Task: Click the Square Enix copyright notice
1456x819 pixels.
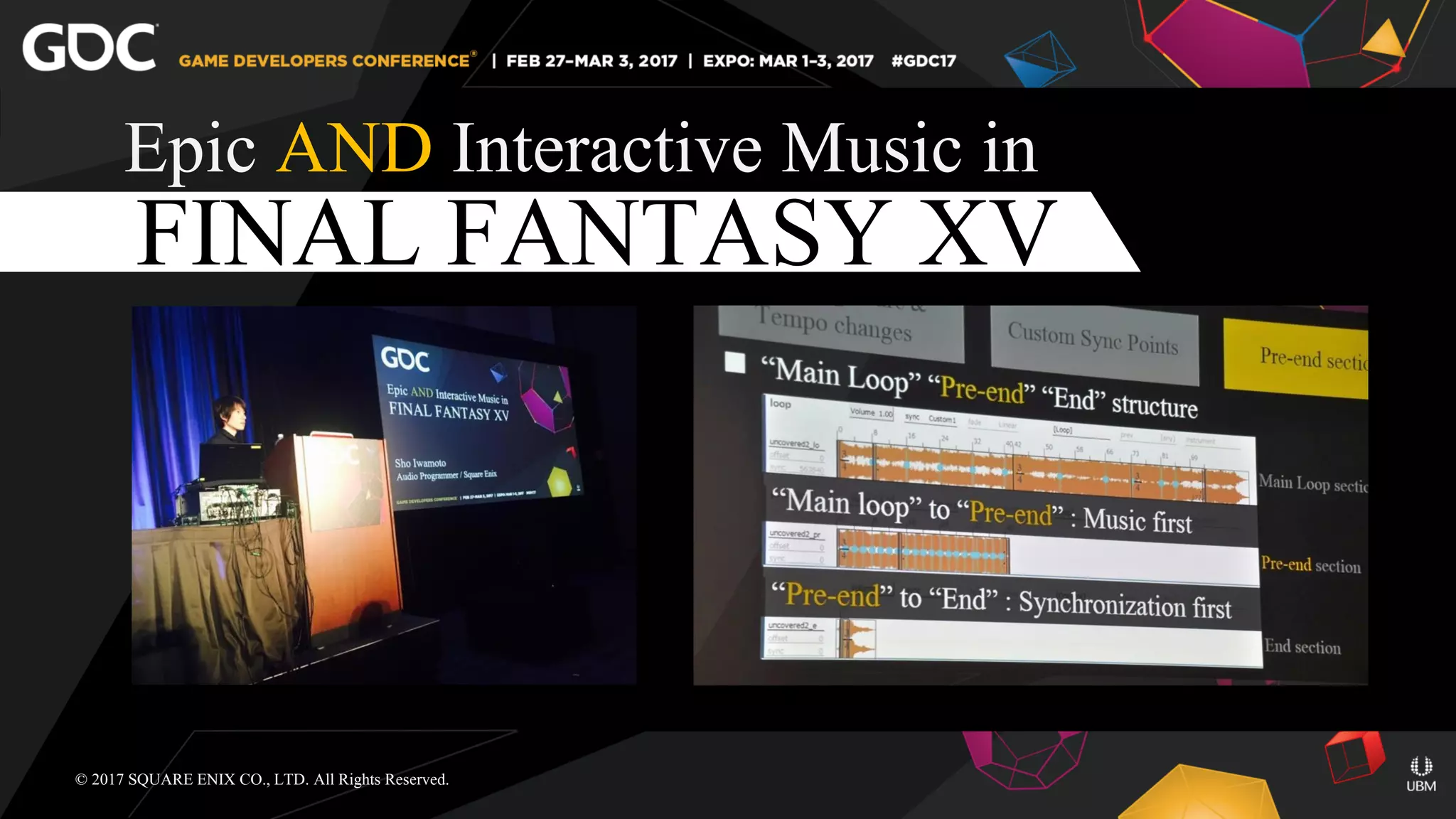Action: (x=262, y=779)
